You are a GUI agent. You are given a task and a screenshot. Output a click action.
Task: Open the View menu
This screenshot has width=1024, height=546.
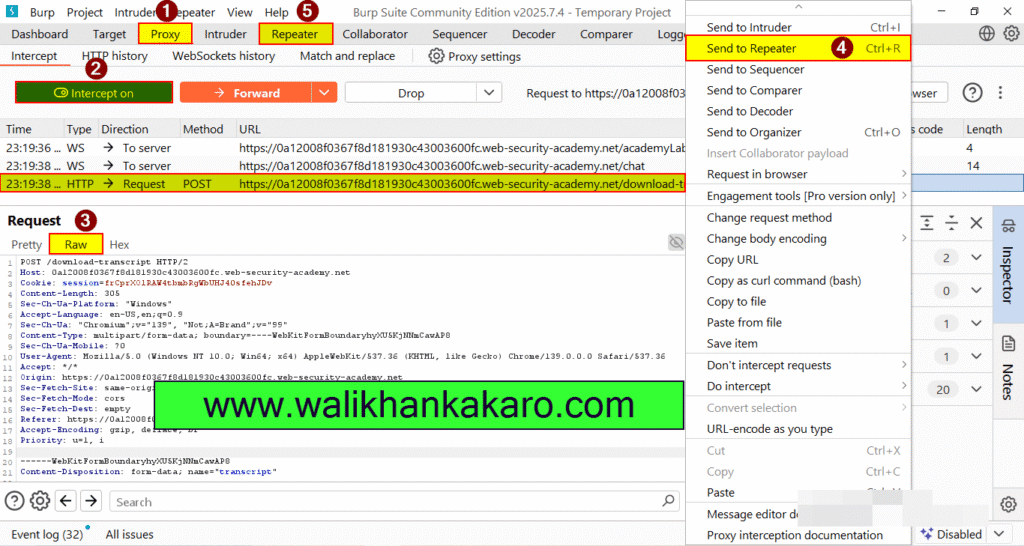pyautogui.click(x=240, y=12)
